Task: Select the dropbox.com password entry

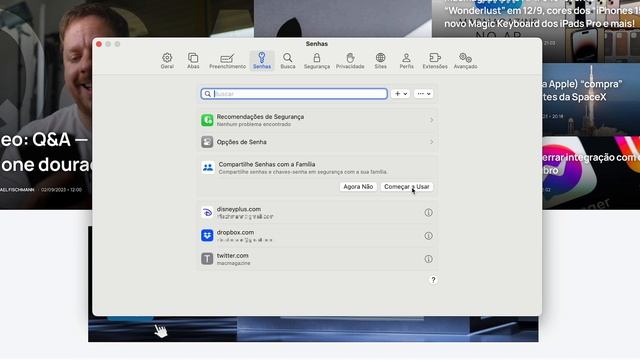Action: [x=318, y=236]
